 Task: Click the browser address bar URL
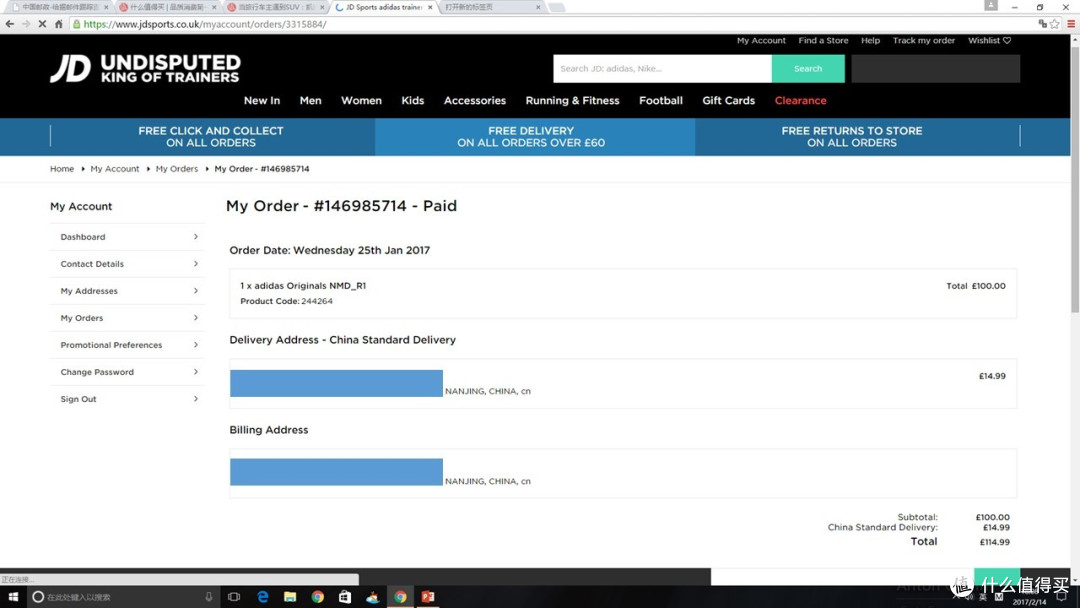tap(205, 24)
